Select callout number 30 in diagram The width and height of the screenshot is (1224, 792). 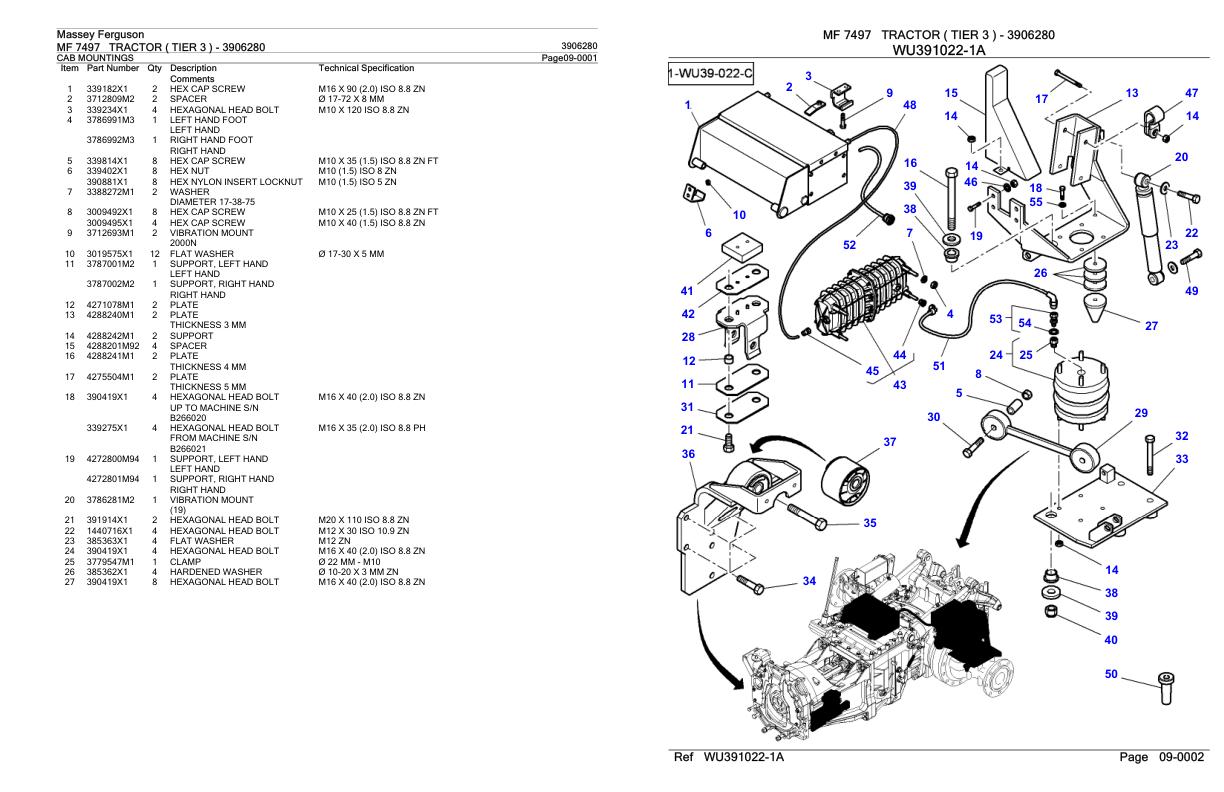click(x=933, y=417)
